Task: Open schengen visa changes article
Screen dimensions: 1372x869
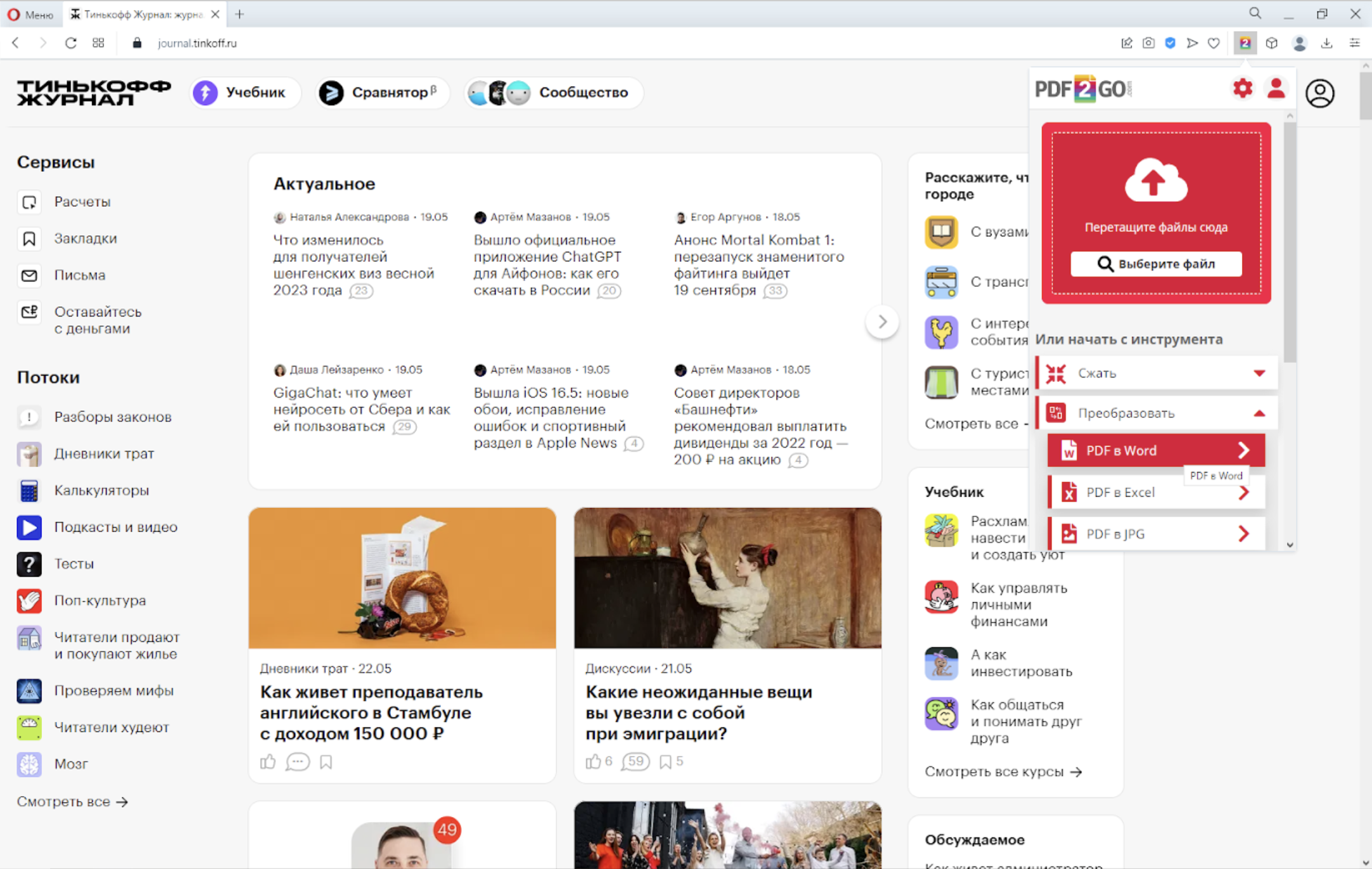Action: [354, 265]
